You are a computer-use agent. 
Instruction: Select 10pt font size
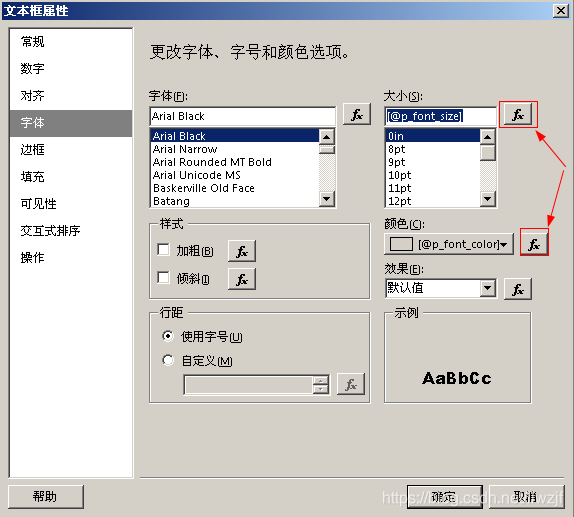[x=433, y=175]
